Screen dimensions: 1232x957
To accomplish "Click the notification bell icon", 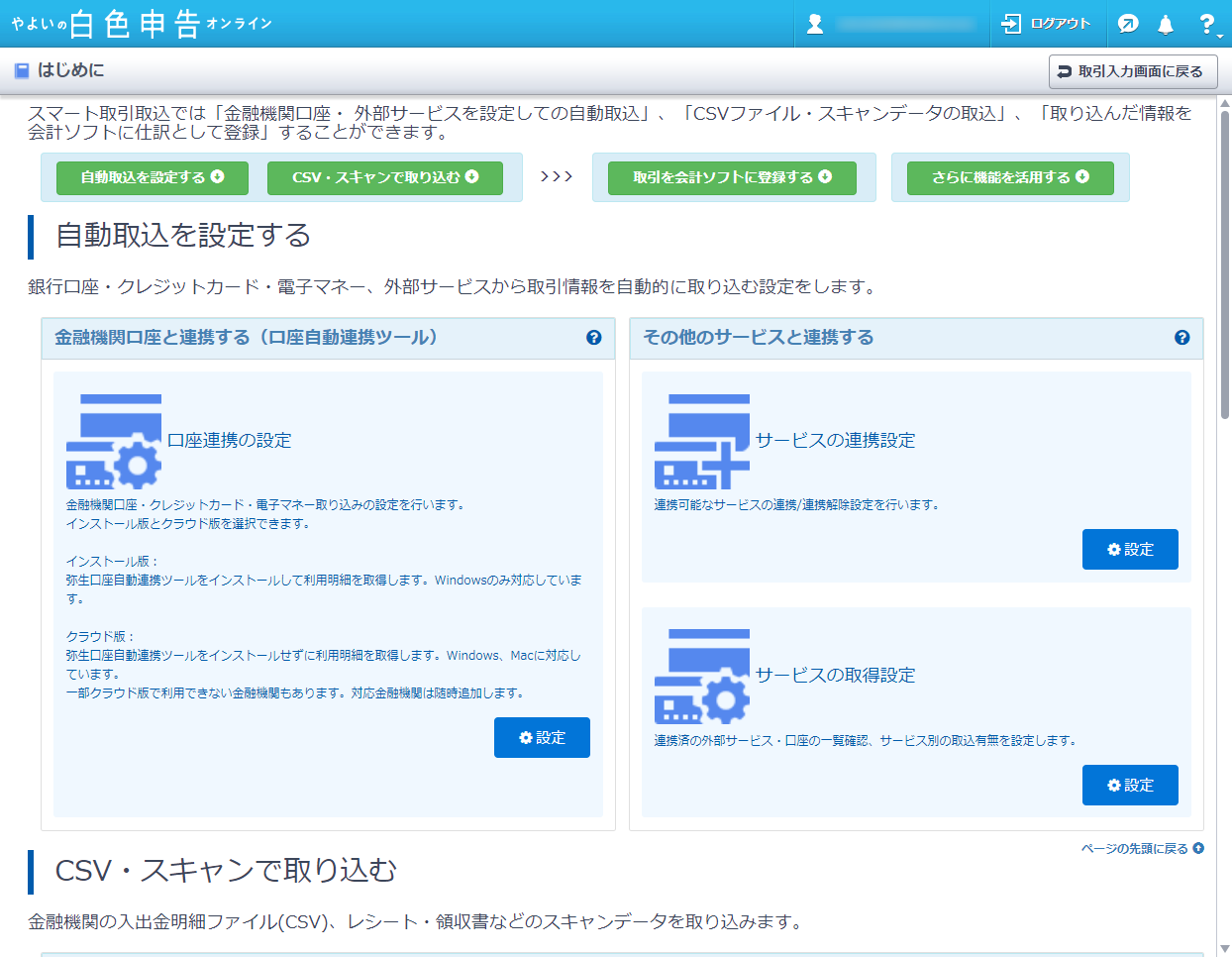I will 1166,24.
